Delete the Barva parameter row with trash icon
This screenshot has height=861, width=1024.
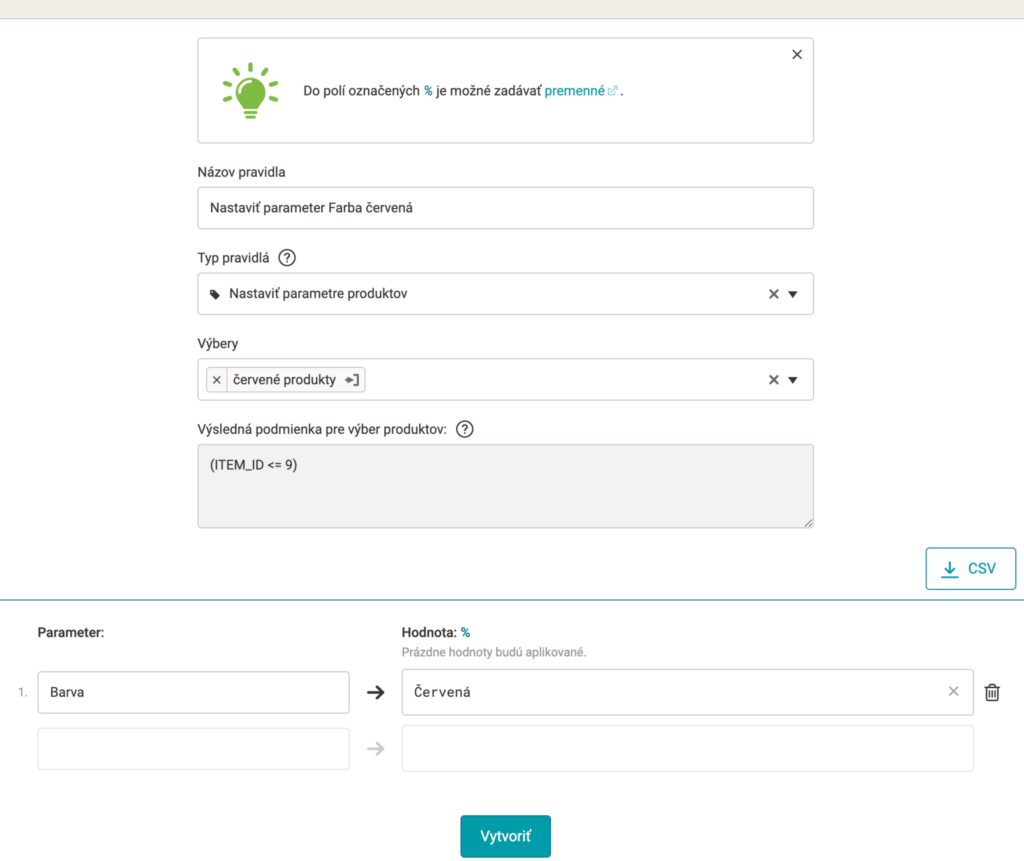(x=992, y=692)
